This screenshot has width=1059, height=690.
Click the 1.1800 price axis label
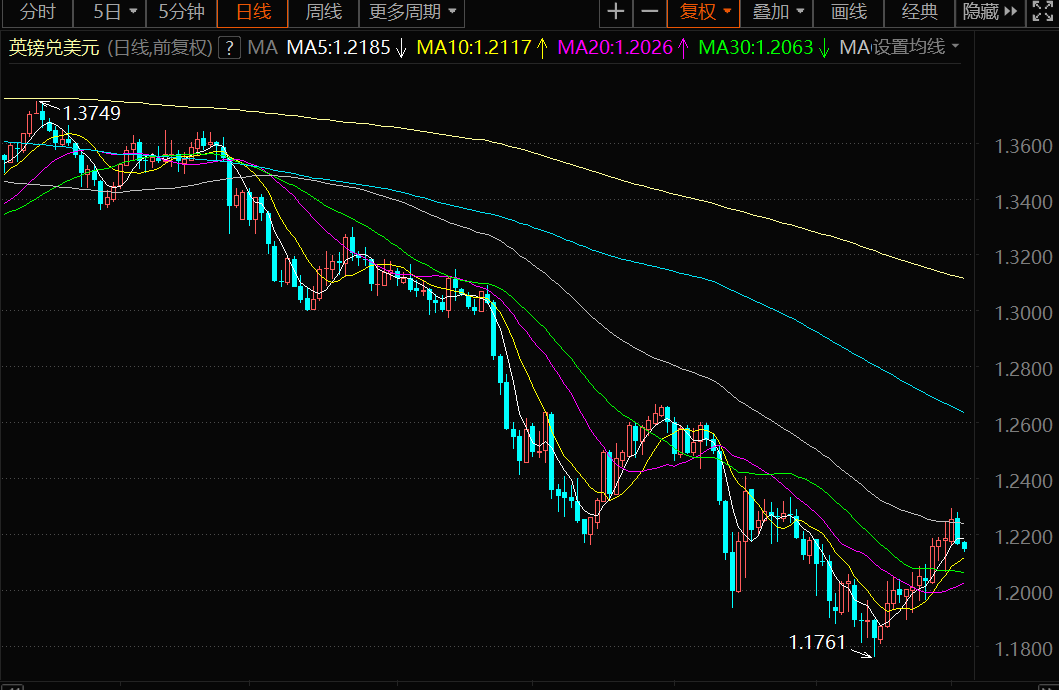click(1023, 649)
